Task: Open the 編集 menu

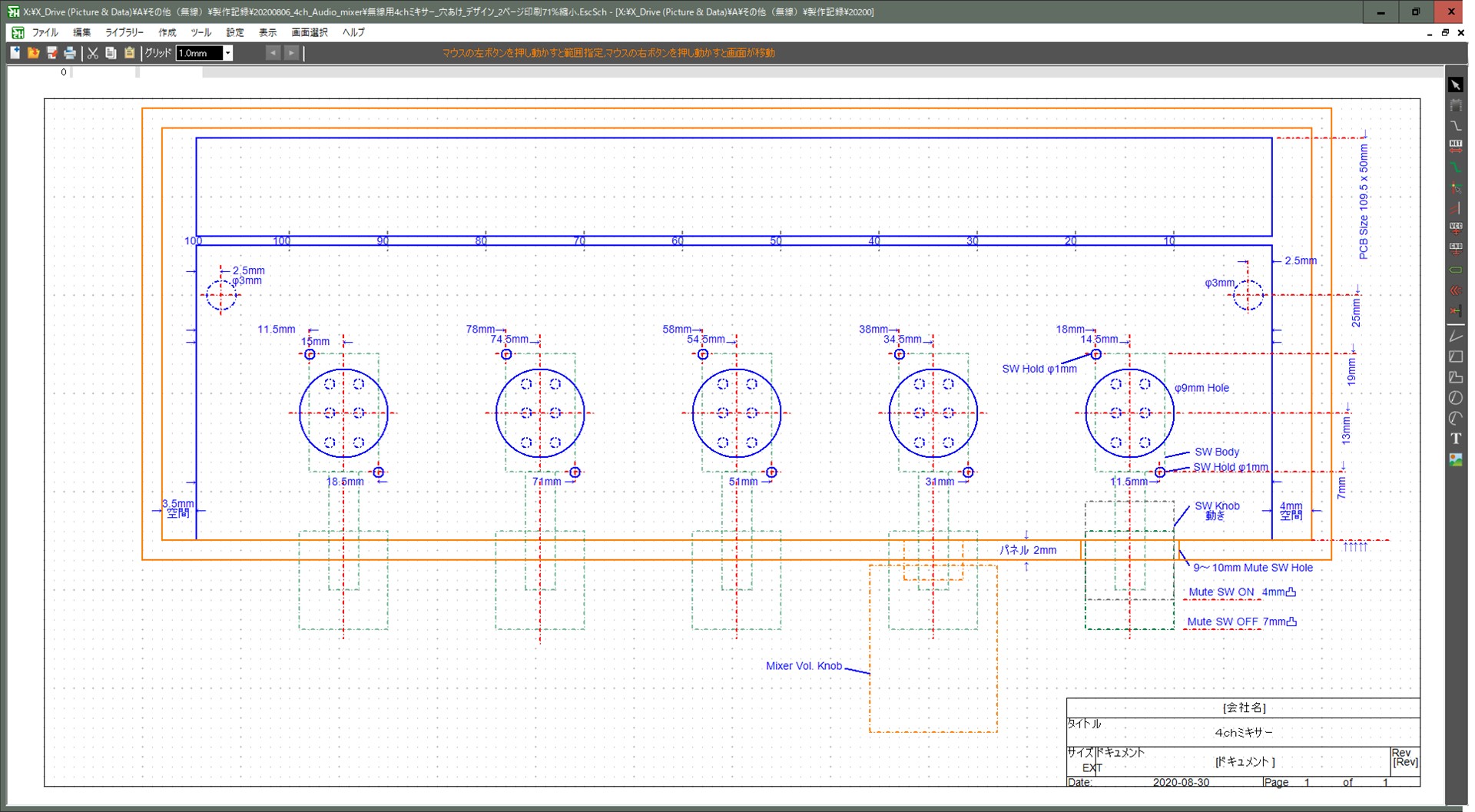Action: pos(81,32)
